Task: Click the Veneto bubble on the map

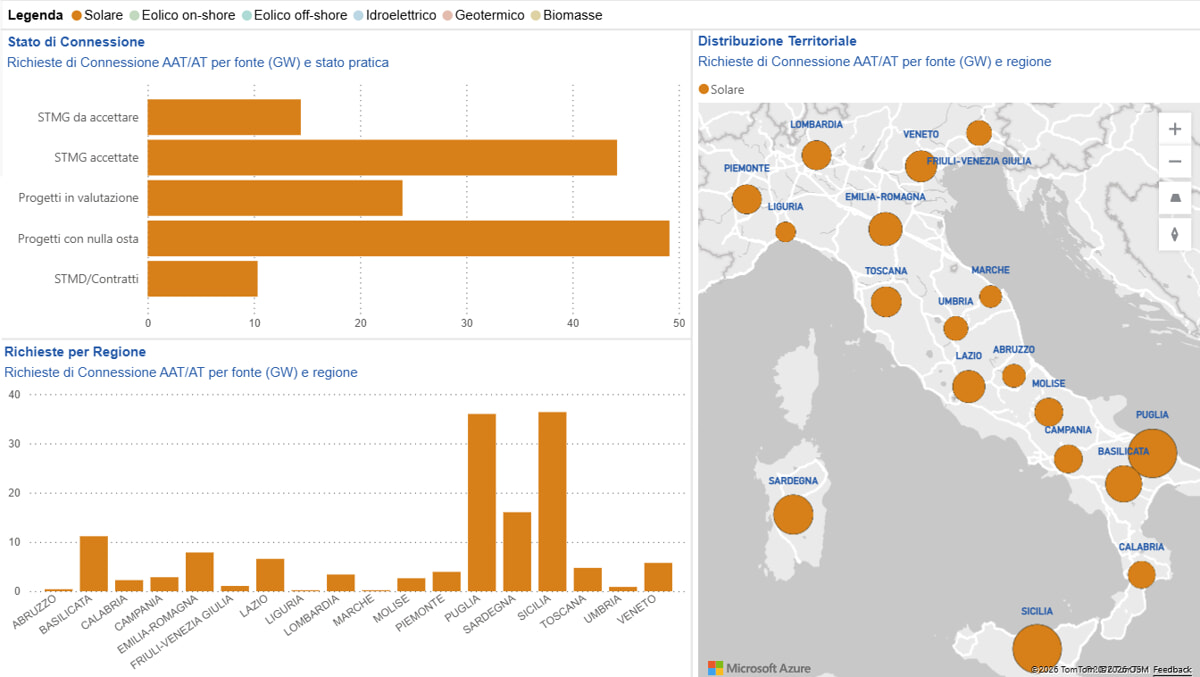Action: click(920, 166)
